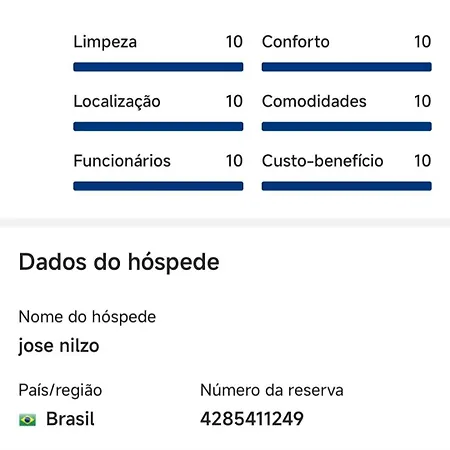Click the Localização rating bar

(x=158, y=126)
